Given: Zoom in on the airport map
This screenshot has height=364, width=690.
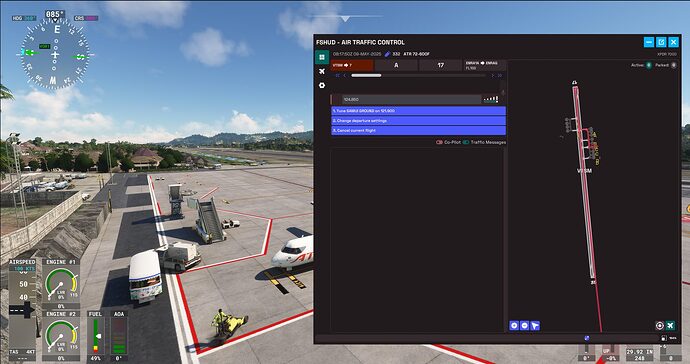Looking at the screenshot, I should (x=514, y=325).
